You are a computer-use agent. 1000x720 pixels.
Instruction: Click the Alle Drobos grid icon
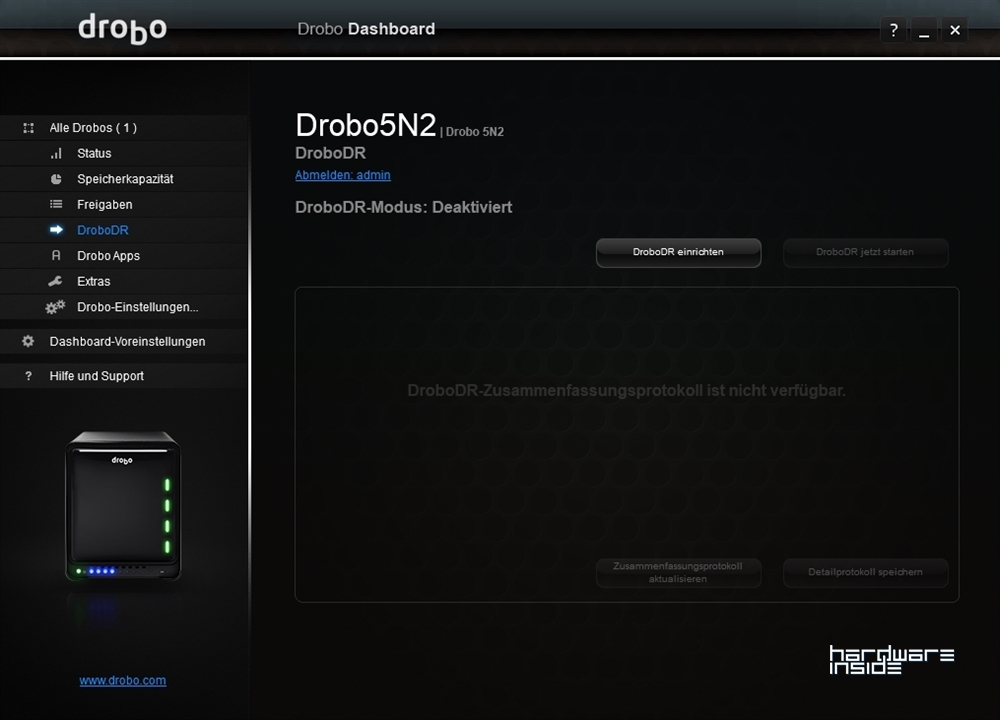(x=29, y=128)
